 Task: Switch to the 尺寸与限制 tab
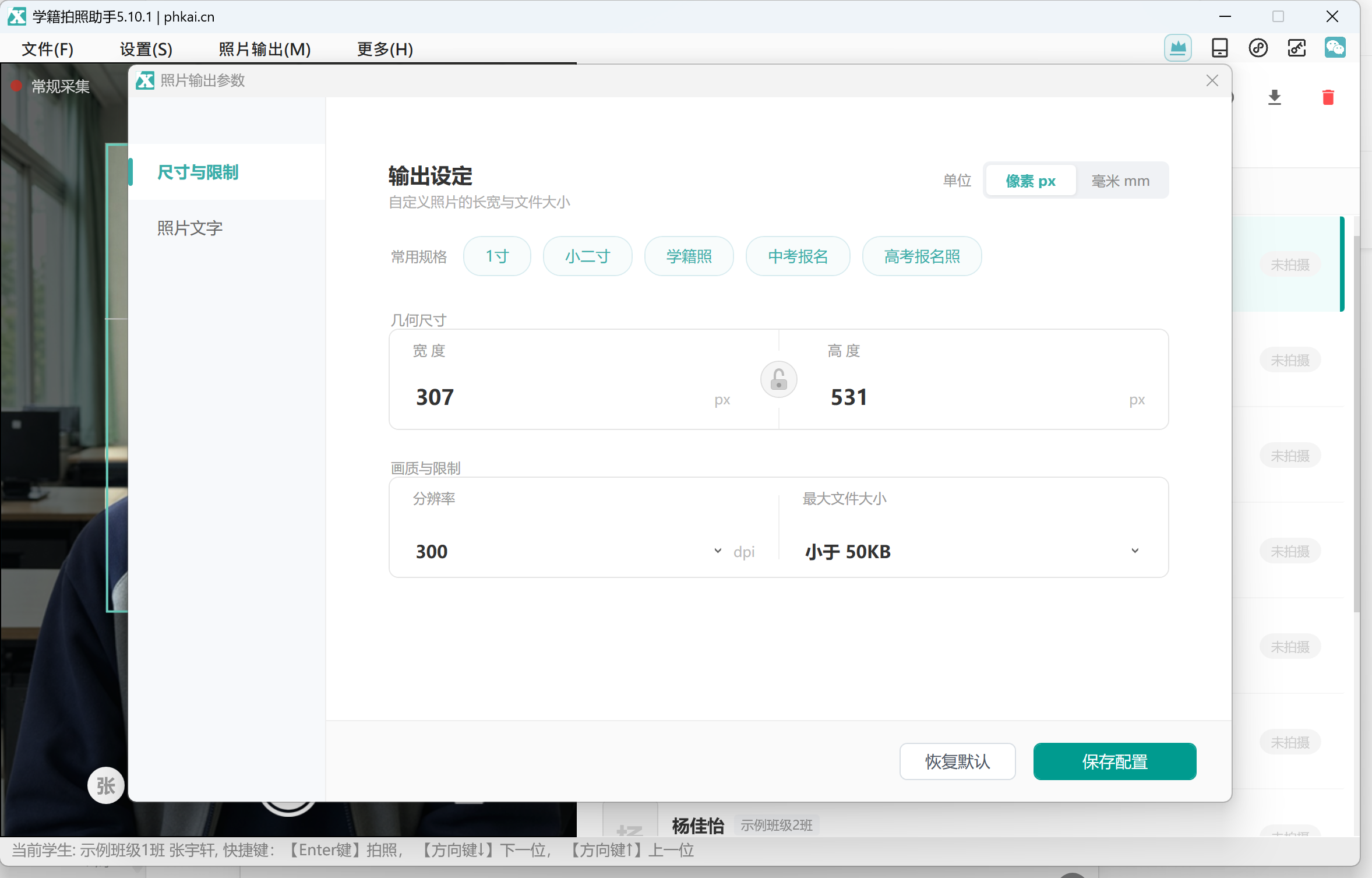(227, 172)
